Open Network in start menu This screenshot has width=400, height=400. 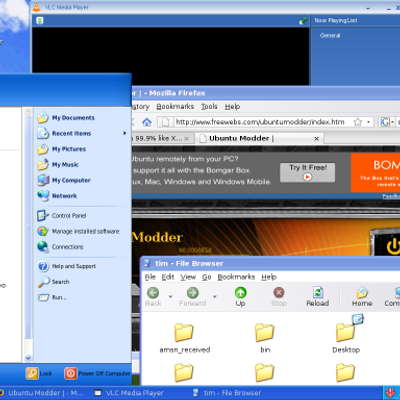[x=57, y=196]
